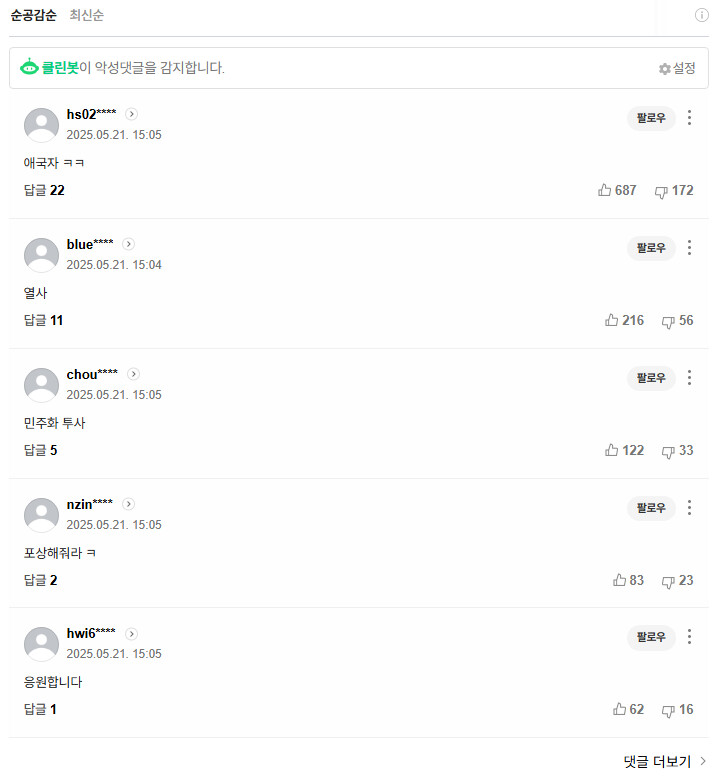Expand user arrow next to chou****
722x778 pixels.
tap(133, 374)
